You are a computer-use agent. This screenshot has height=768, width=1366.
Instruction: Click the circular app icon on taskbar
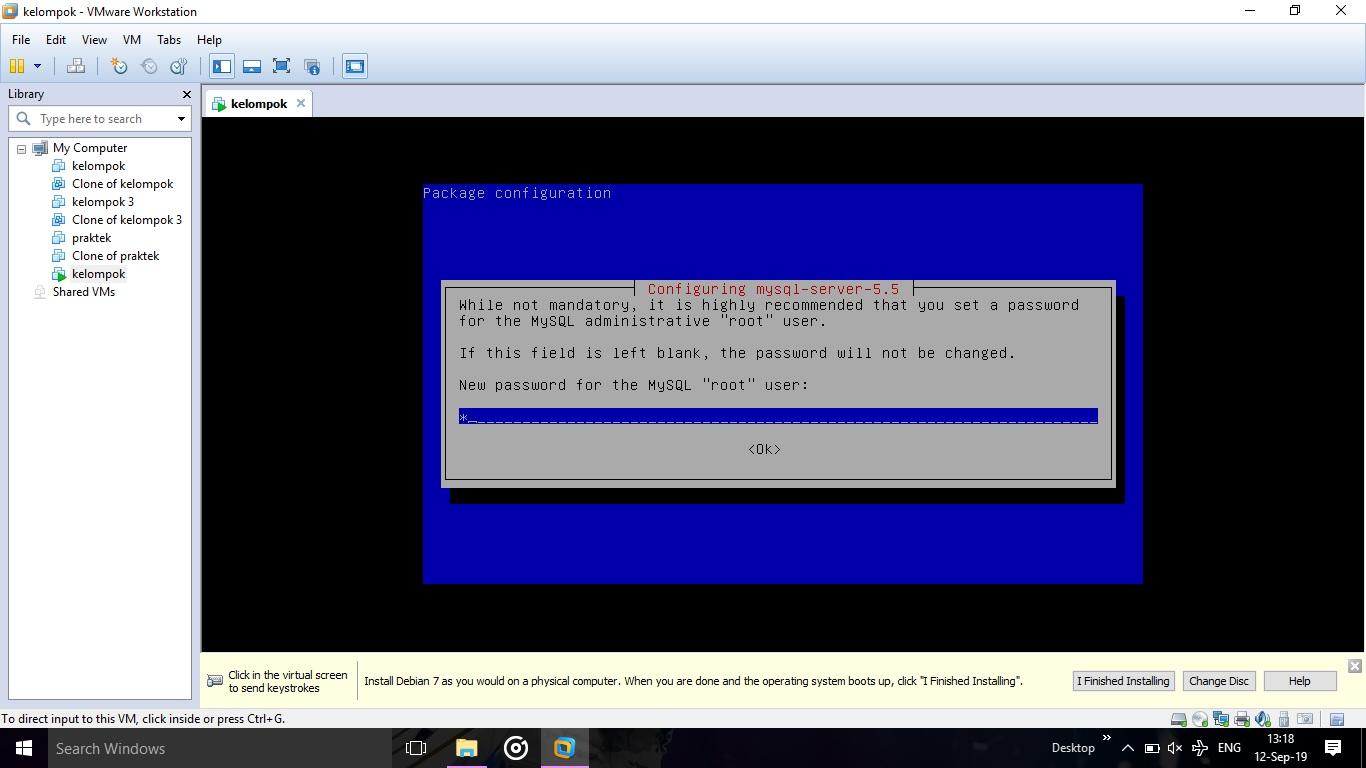(x=516, y=748)
